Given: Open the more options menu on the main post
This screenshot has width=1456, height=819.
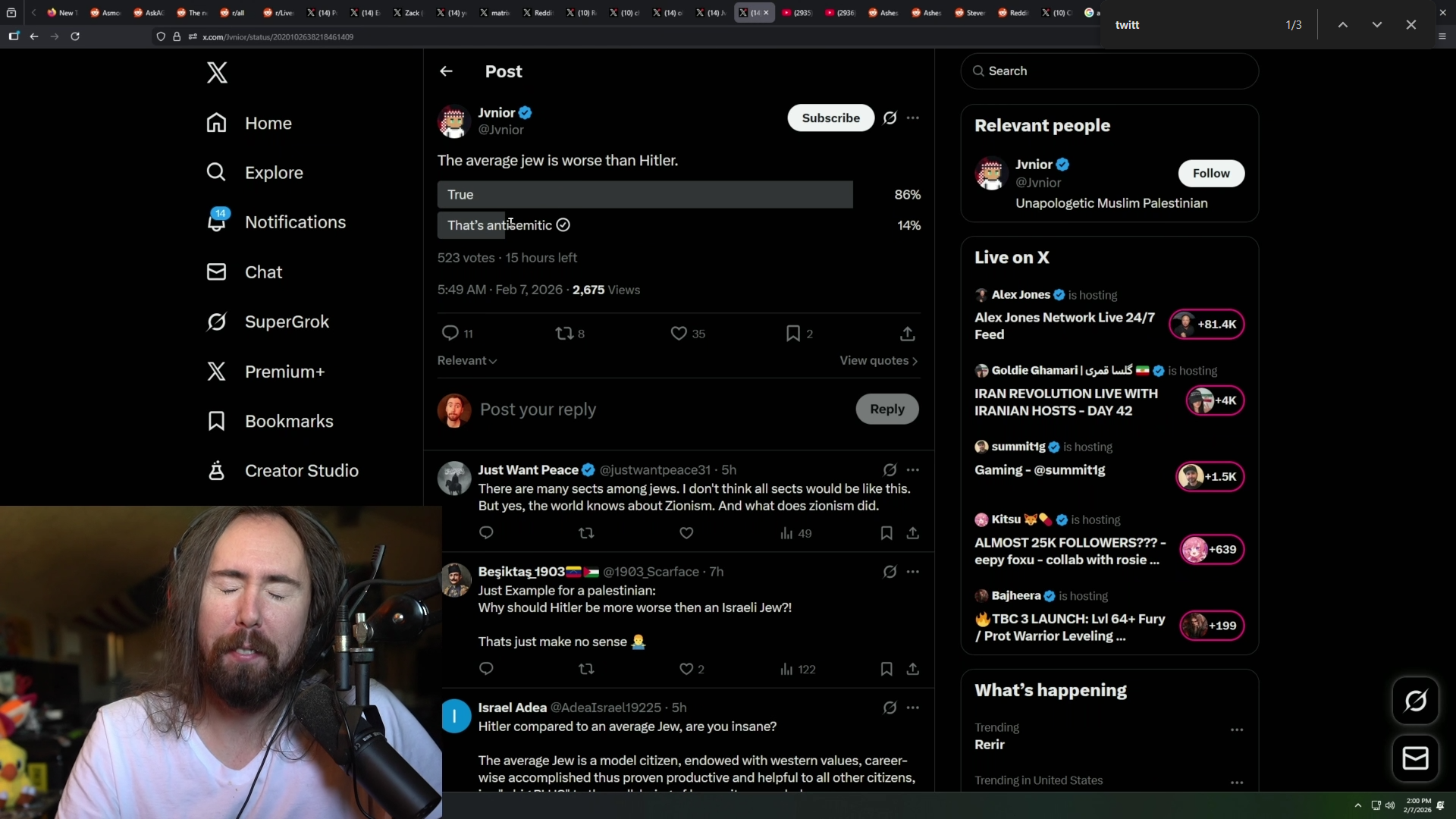Looking at the screenshot, I should (913, 118).
